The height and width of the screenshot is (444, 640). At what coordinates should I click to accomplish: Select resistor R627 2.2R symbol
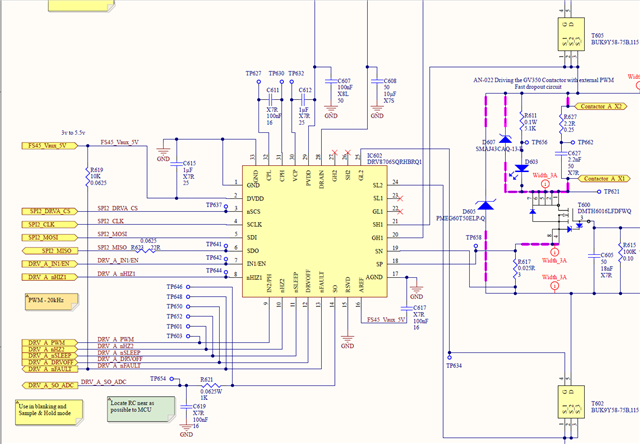click(562, 123)
